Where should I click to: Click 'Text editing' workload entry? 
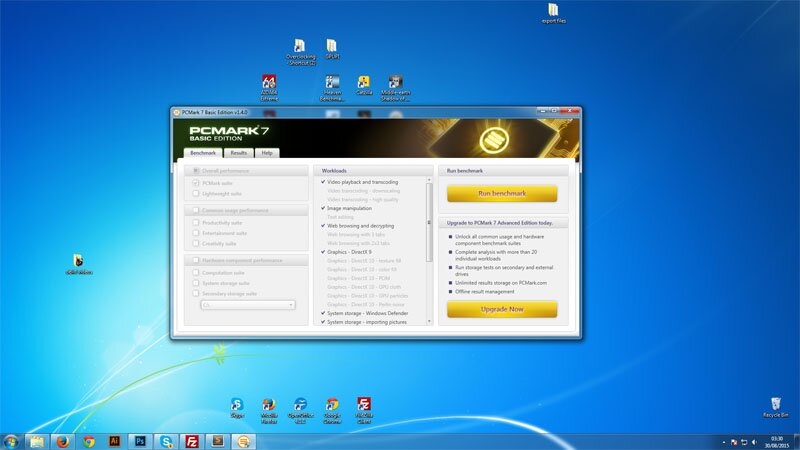(340, 217)
